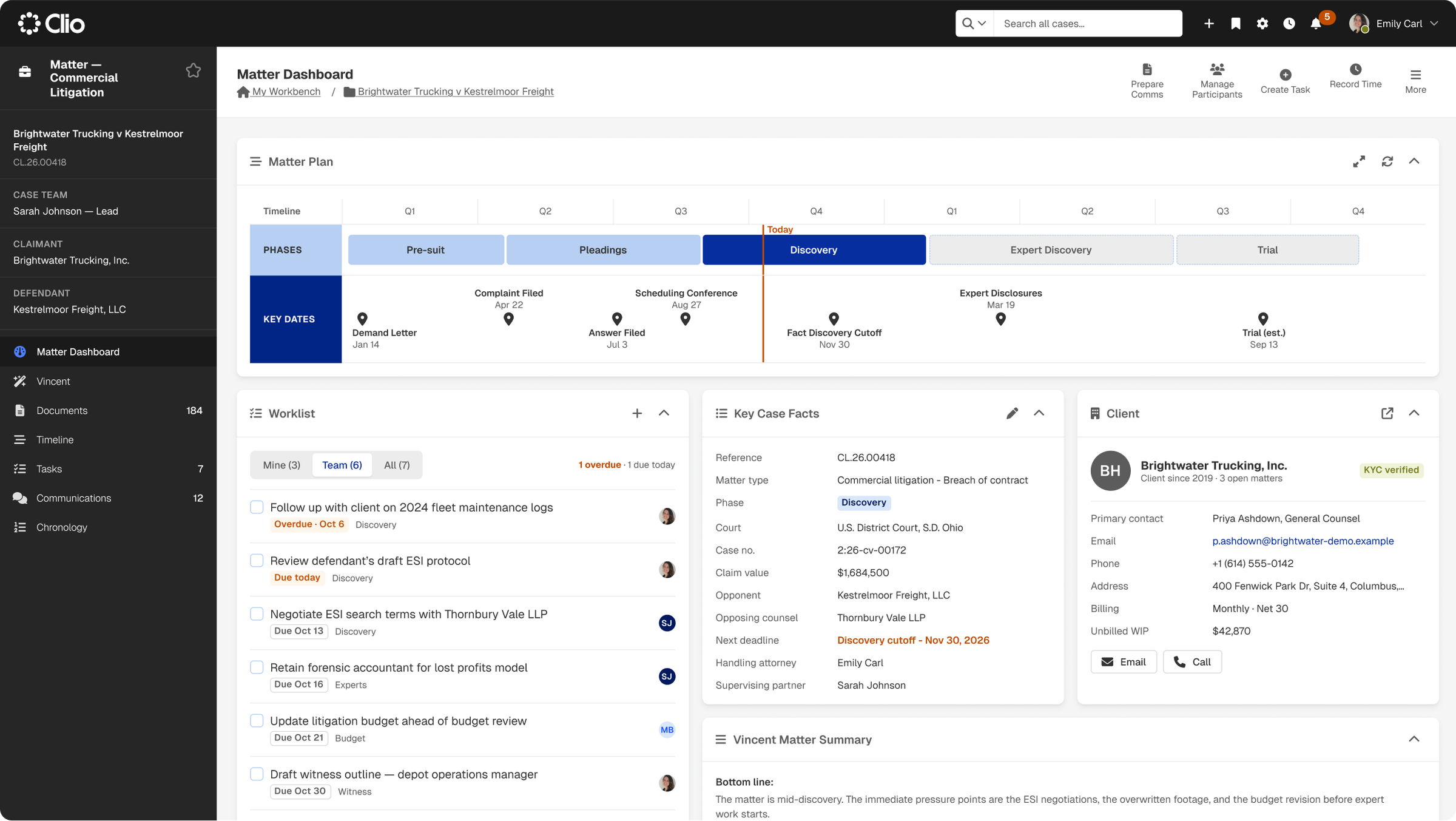The height and width of the screenshot is (821, 1456).
Task: Check Retain forensic accountant task
Action: pos(257,667)
